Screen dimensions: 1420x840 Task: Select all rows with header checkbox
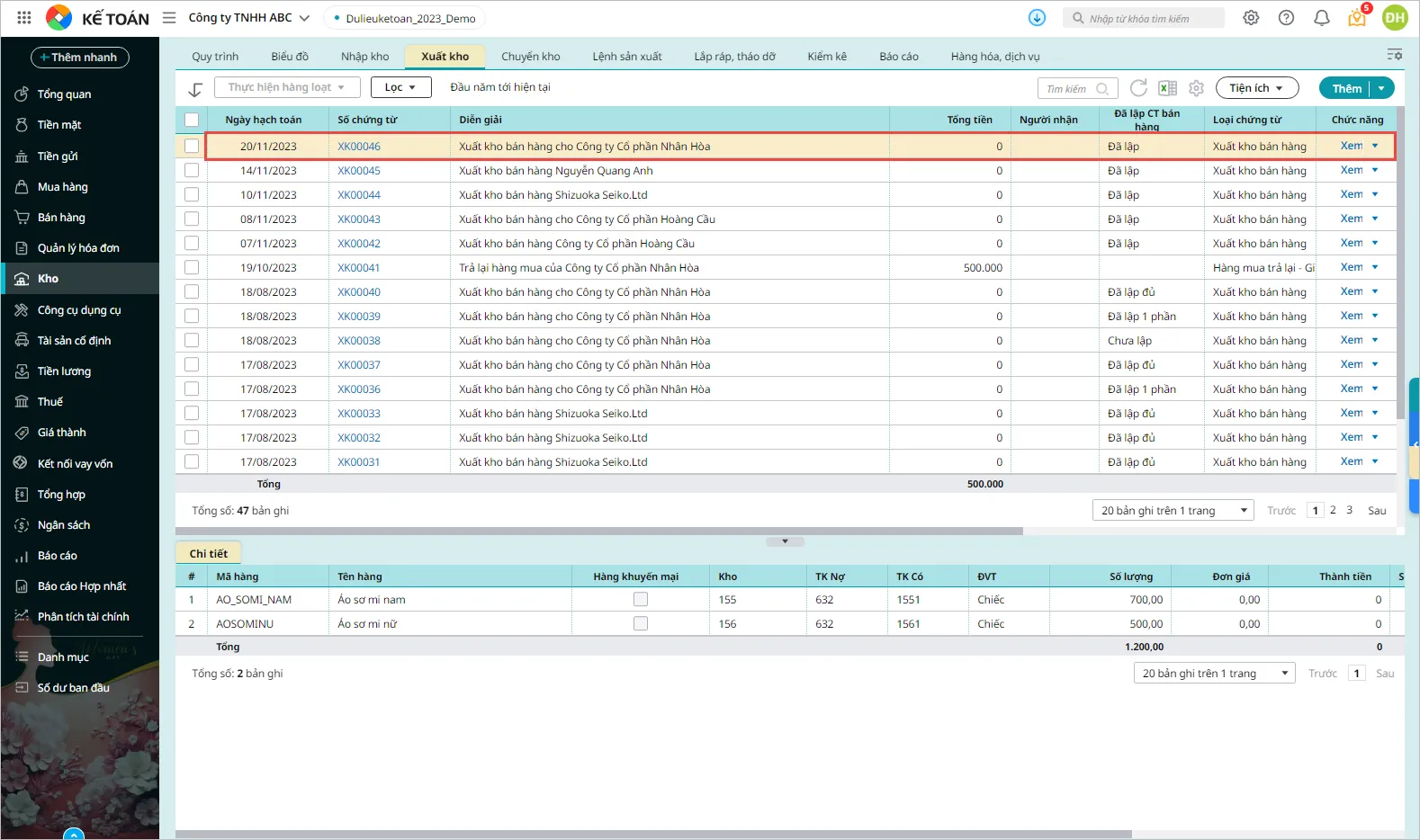tap(192, 120)
